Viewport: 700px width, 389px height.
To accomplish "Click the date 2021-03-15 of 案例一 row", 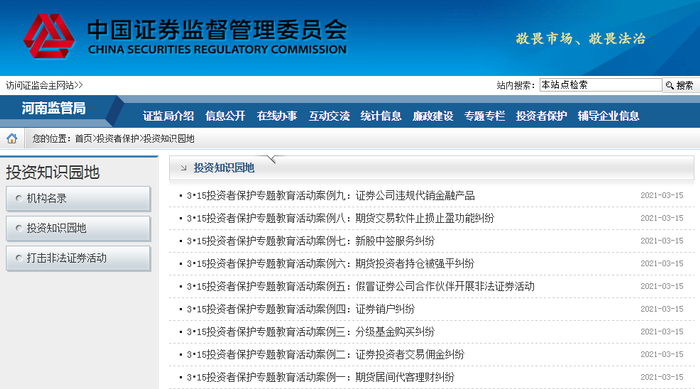I will point(662,377).
